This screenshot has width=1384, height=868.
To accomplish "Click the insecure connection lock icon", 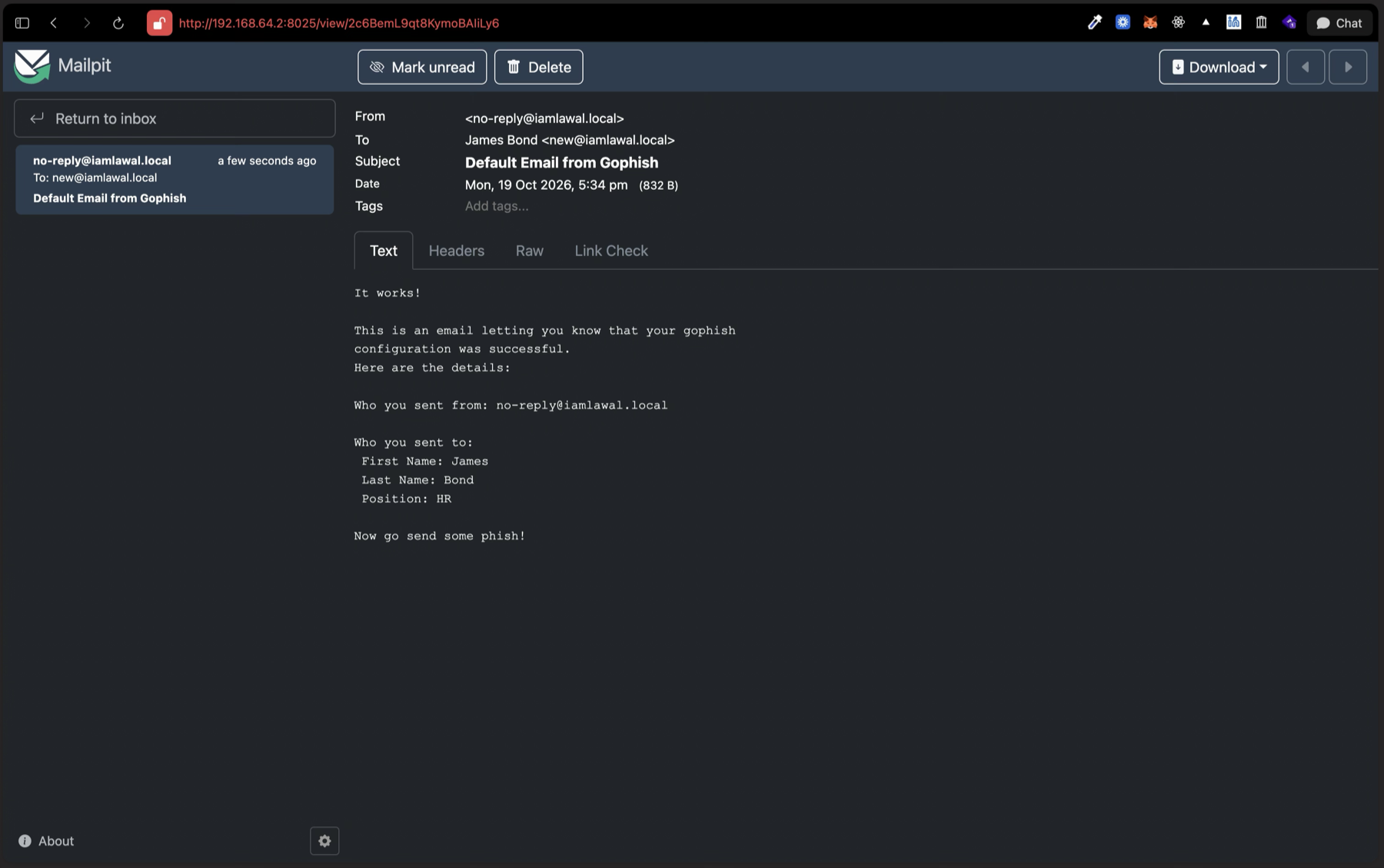I will pos(159,23).
